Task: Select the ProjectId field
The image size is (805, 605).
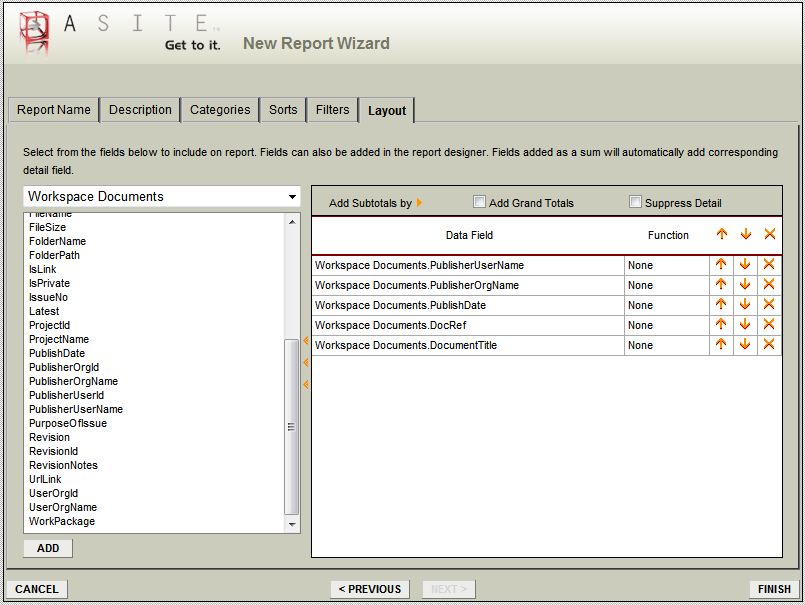Action: pos(49,325)
